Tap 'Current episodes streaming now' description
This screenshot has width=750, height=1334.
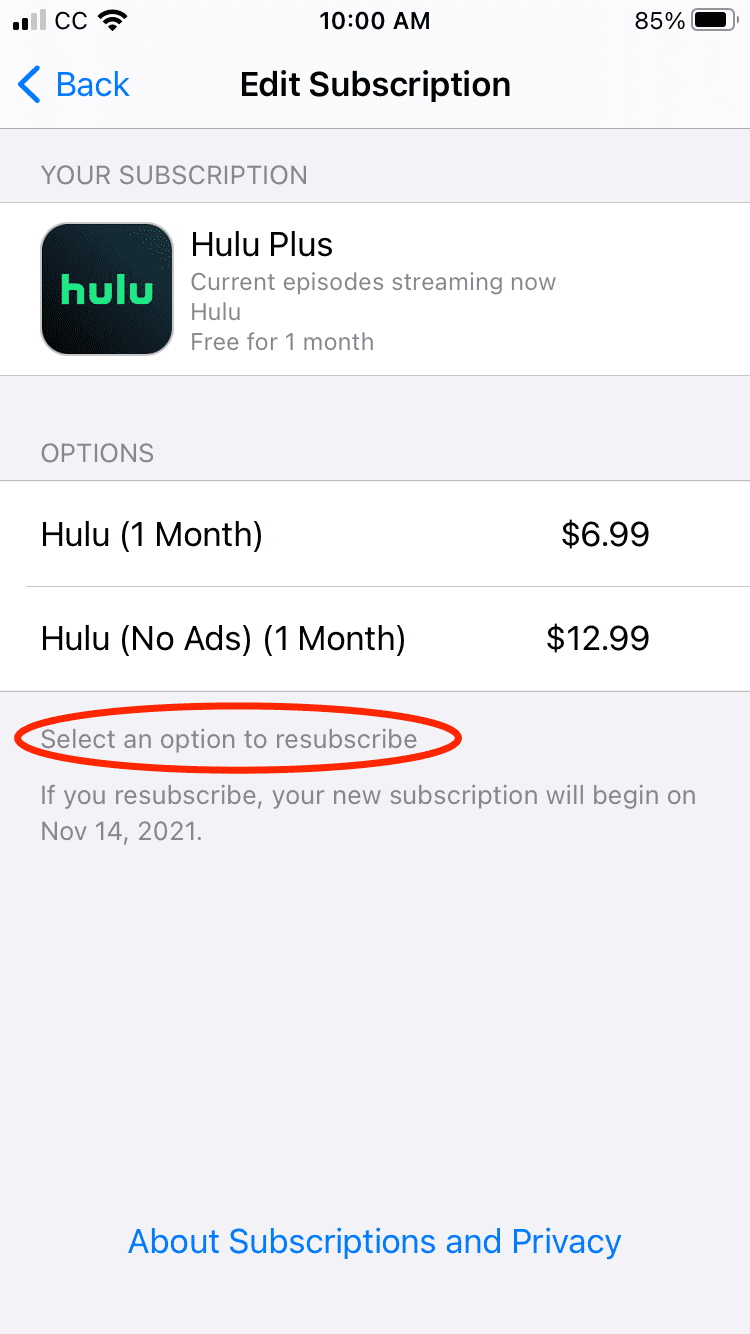pos(373,282)
